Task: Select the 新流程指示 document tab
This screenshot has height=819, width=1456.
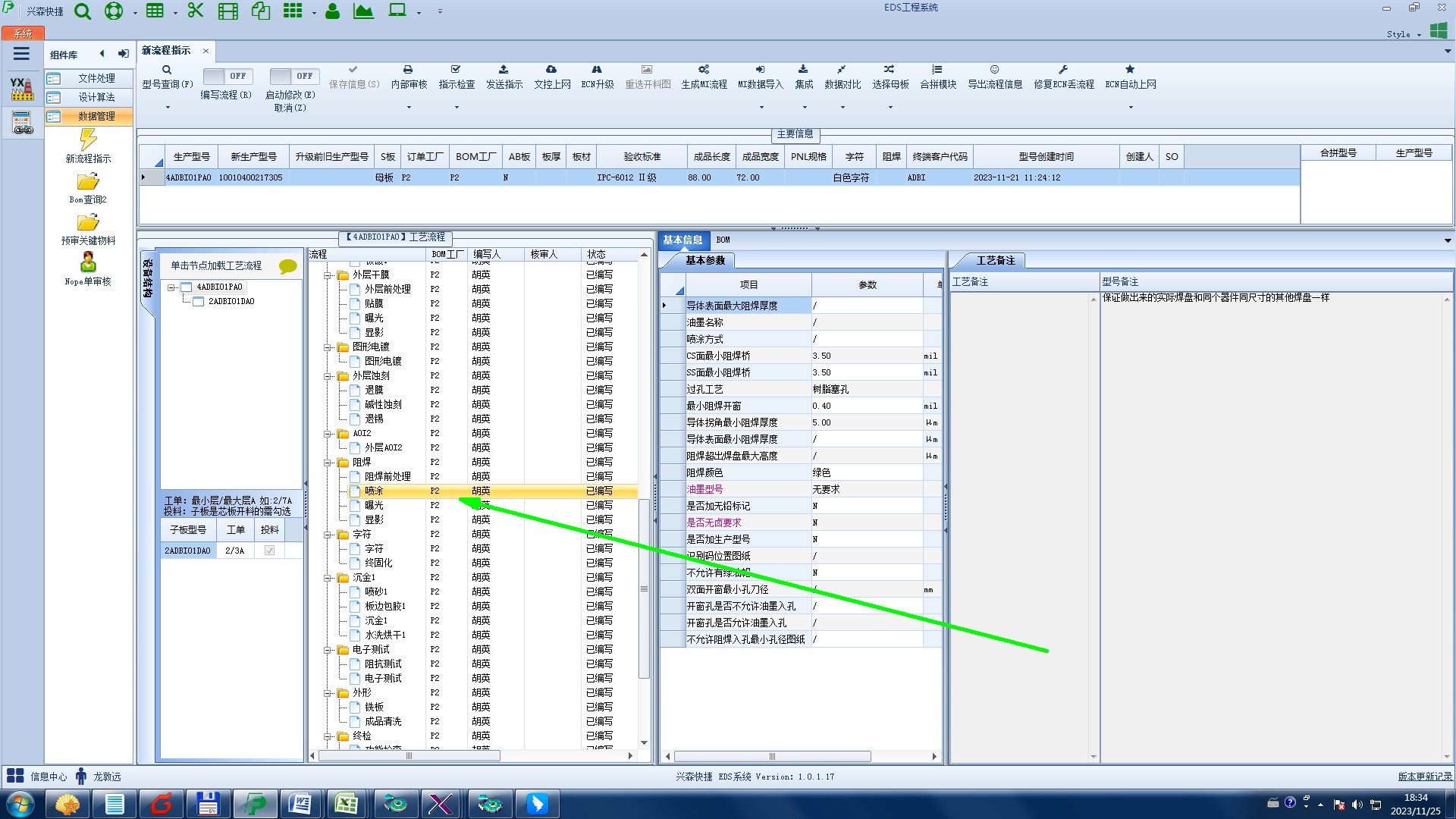Action: pyautogui.click(x=167, y=51)
